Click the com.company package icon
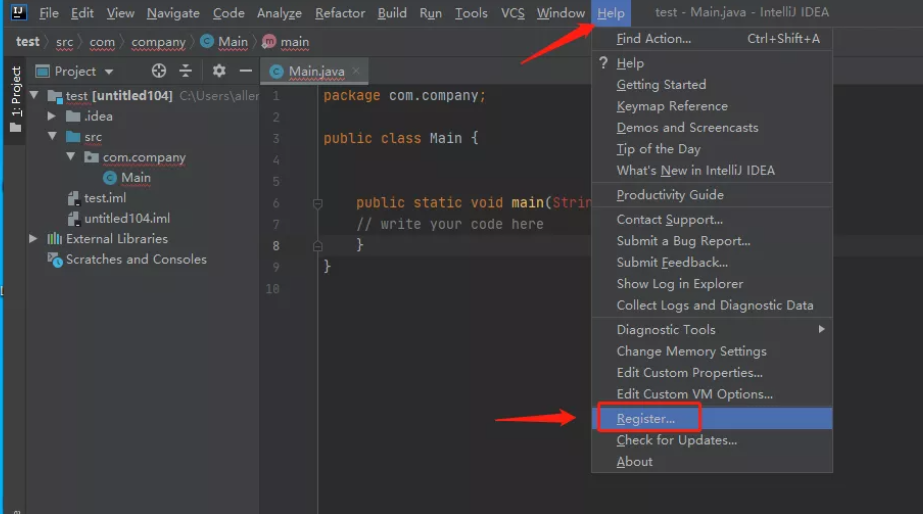Viewport: 923px width, 514px height. (x=91, y=157)
